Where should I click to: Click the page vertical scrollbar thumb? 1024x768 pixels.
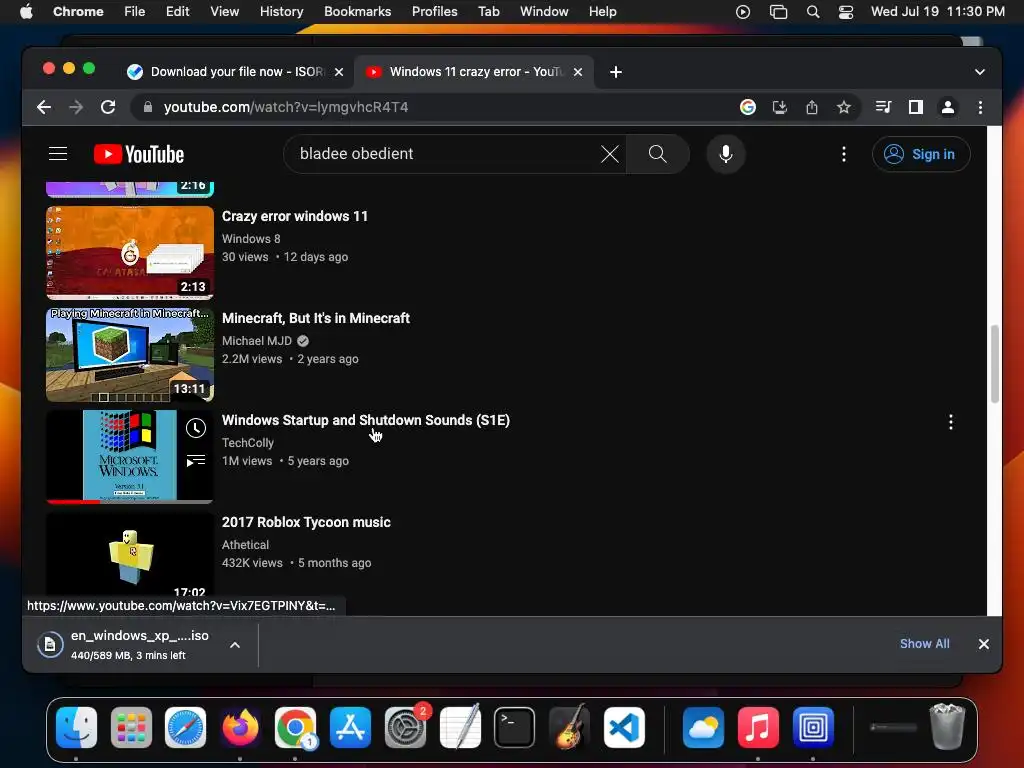point(995,364)
